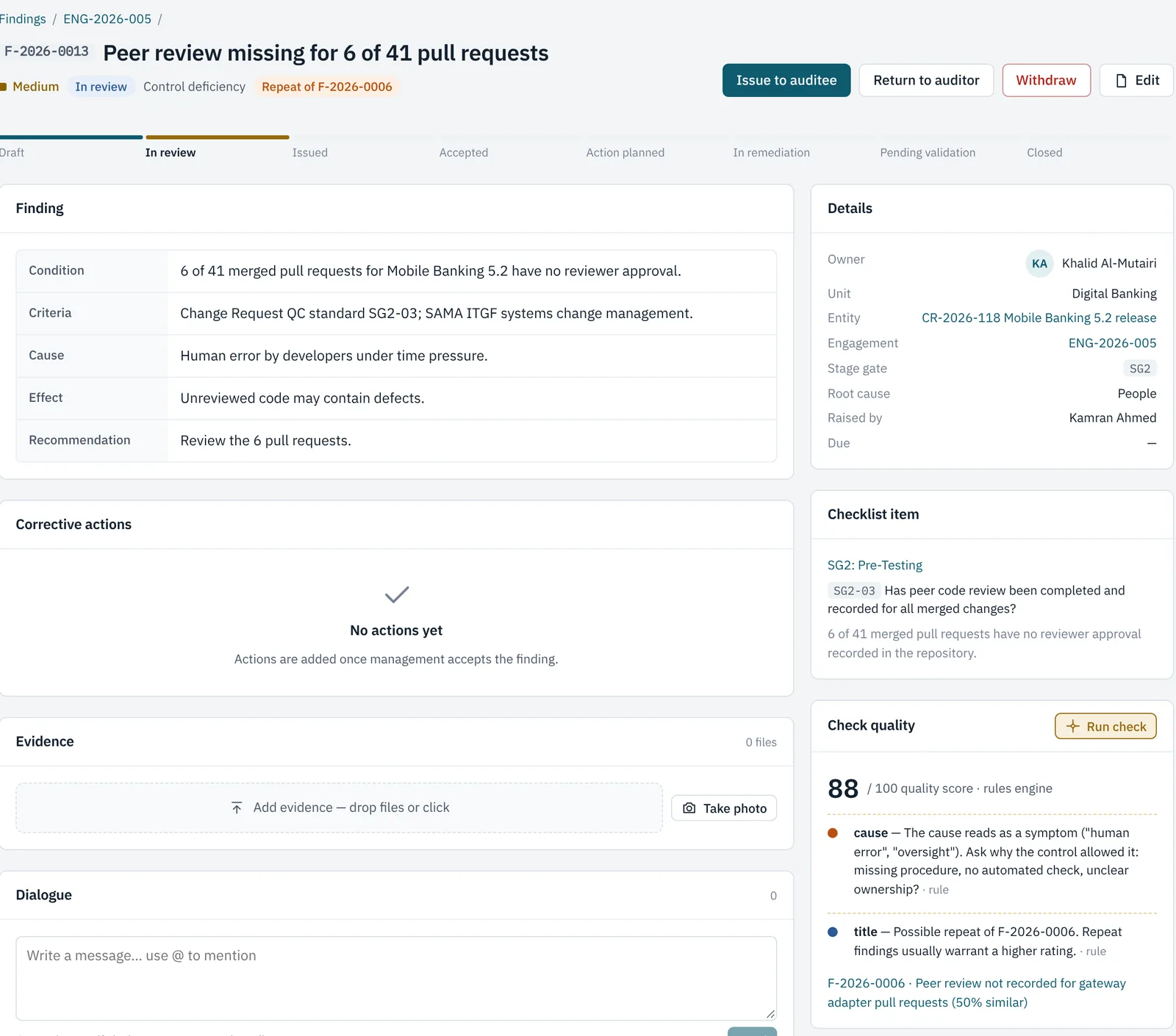Open similar finding F-2026-0006 link

(x=976, y=993)
